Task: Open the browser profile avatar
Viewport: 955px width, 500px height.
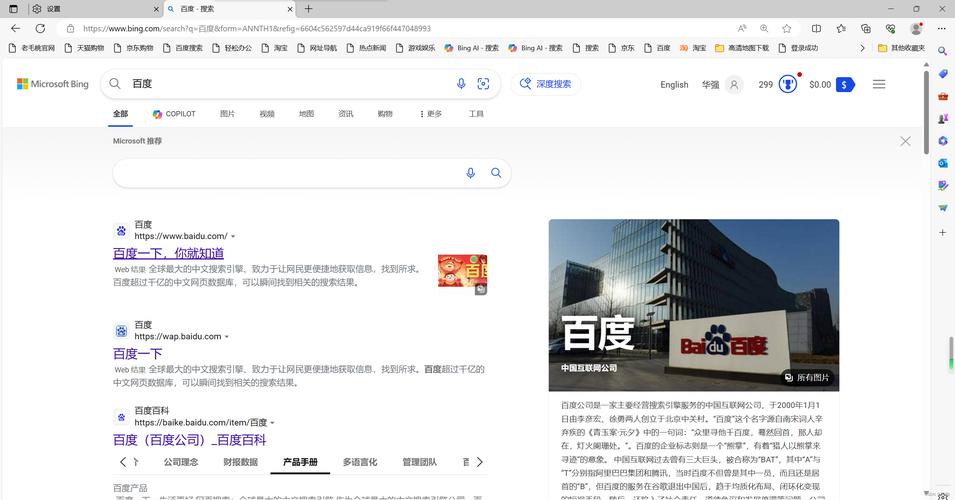Action: (x=915, y=29)
